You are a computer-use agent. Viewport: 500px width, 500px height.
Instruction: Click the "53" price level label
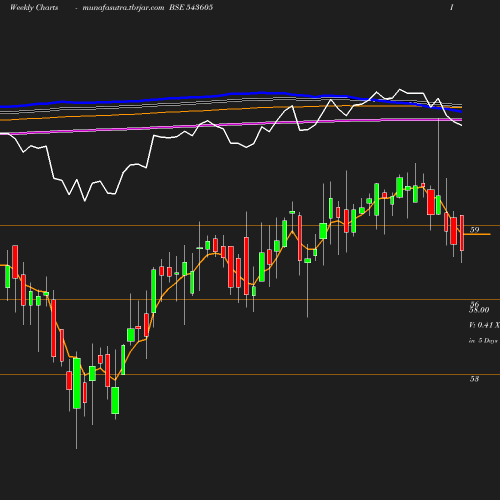pyautogui.click(x=474, y=379)
